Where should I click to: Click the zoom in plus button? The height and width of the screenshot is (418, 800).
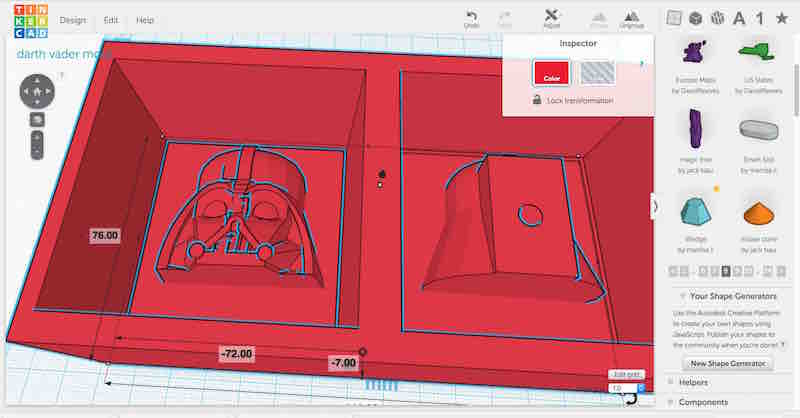[37, 138]
